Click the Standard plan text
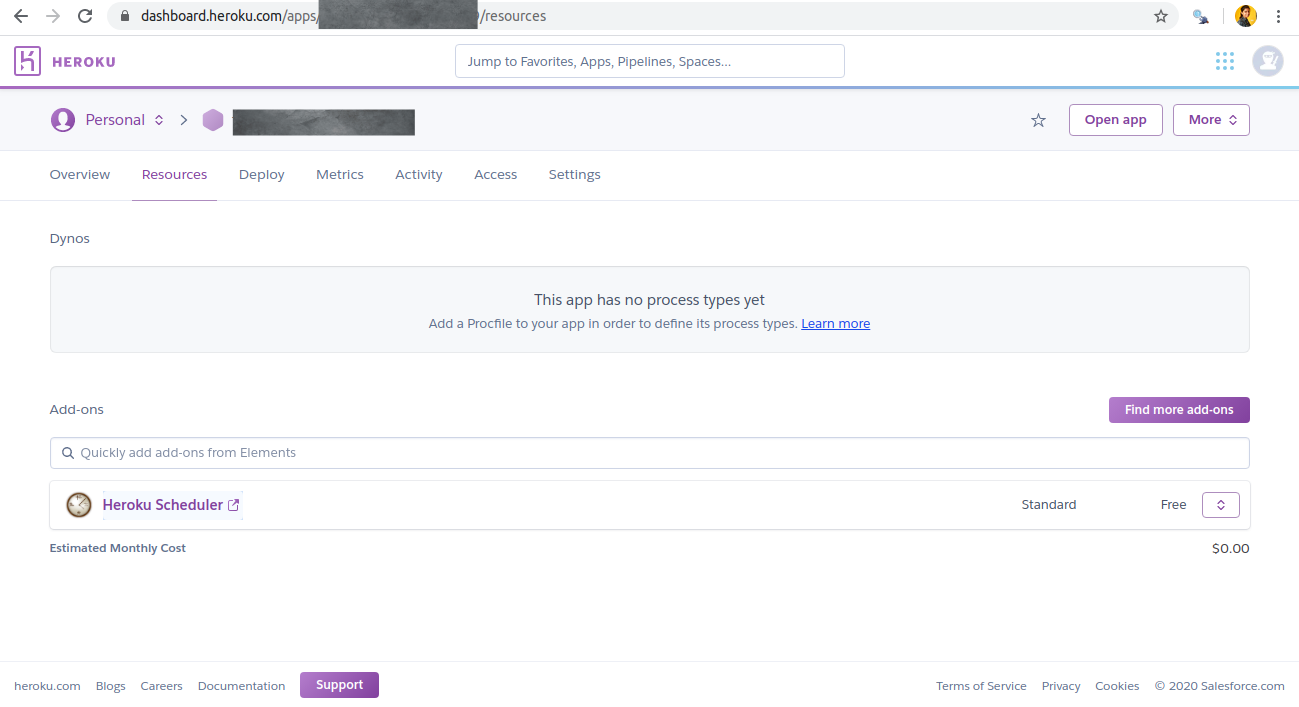 1049,505
